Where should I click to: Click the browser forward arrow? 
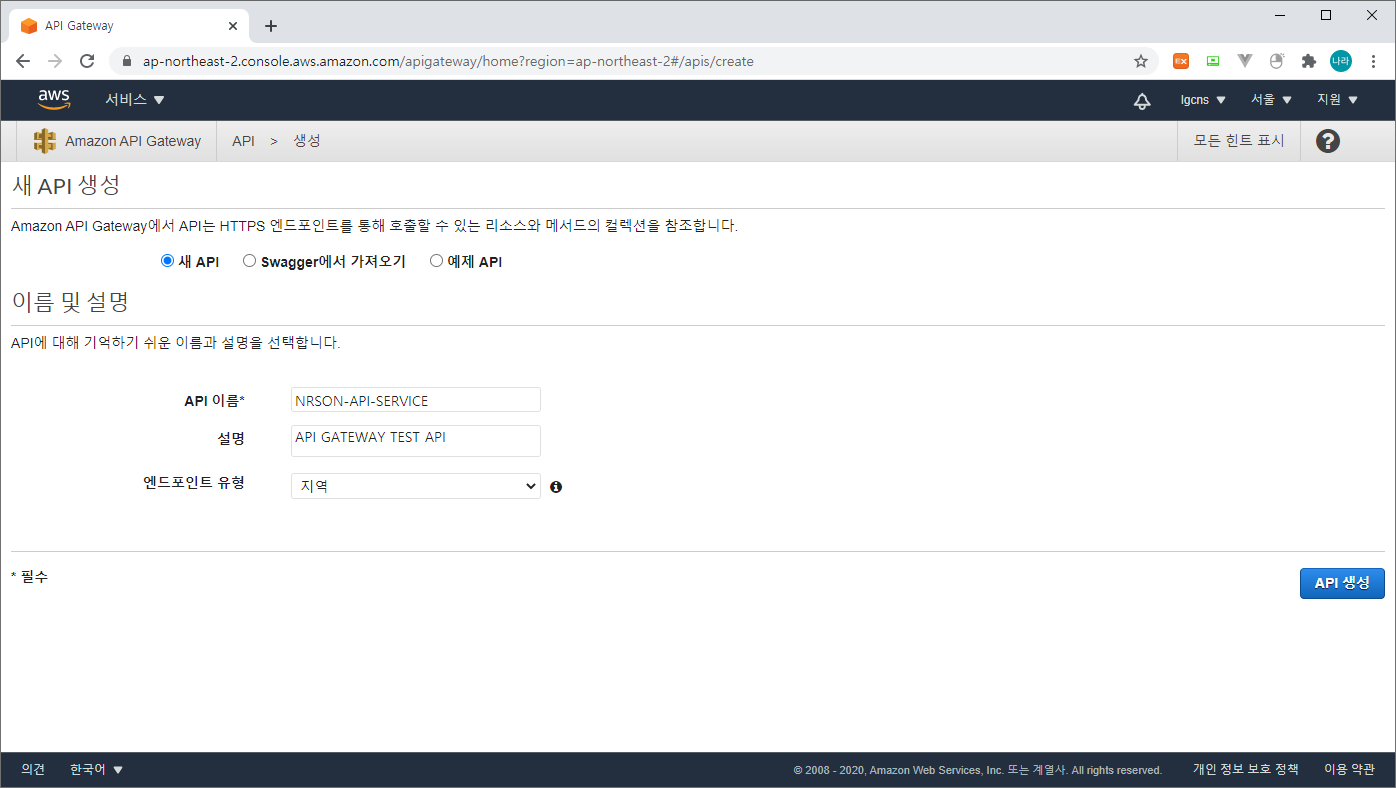[55, 61]
